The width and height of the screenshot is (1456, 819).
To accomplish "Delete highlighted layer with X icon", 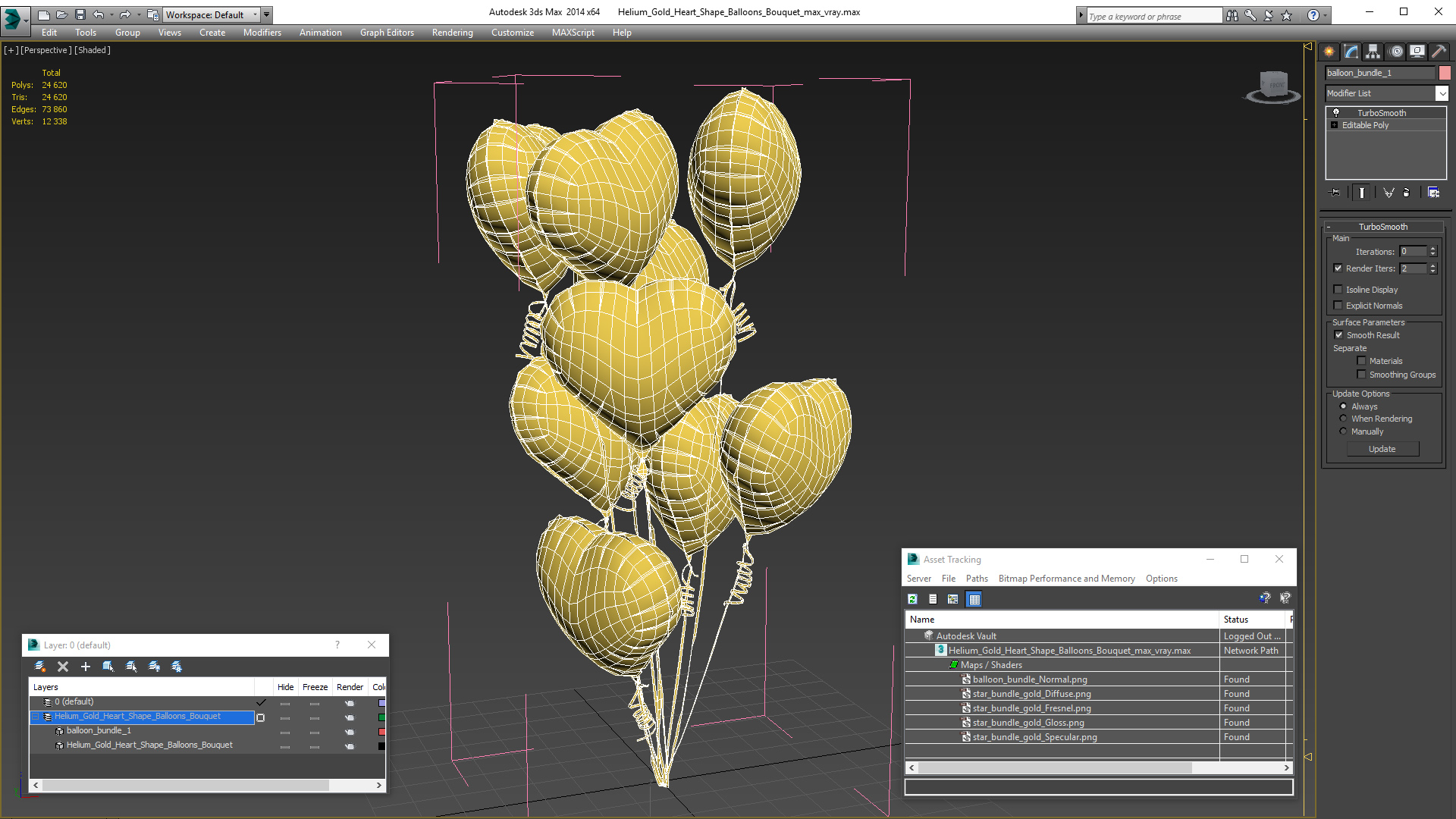I will point(63,667).
